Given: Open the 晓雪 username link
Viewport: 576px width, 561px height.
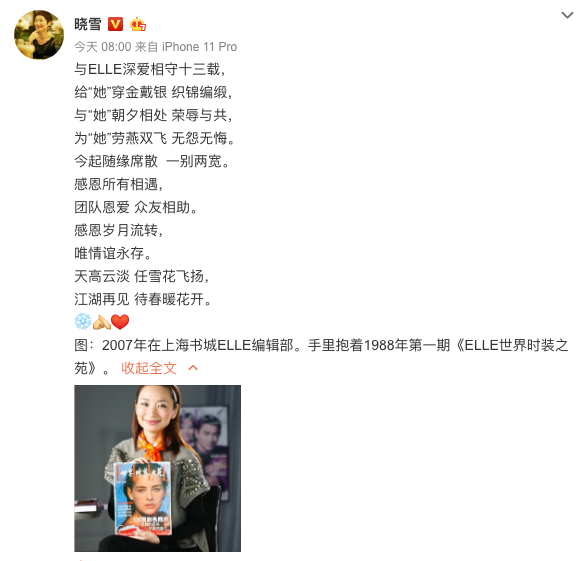Looking at the screenshot, I should click(88, 24).
